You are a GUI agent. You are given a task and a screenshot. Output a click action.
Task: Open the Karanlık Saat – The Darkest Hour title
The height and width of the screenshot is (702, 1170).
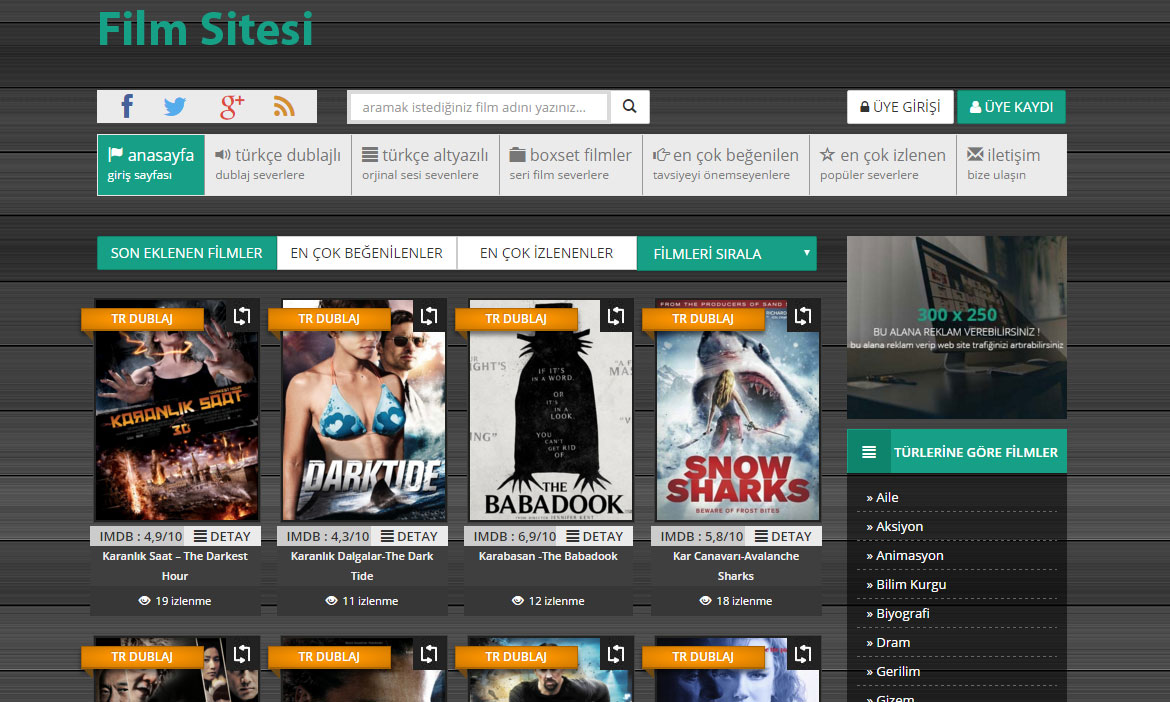pos(175,566)
